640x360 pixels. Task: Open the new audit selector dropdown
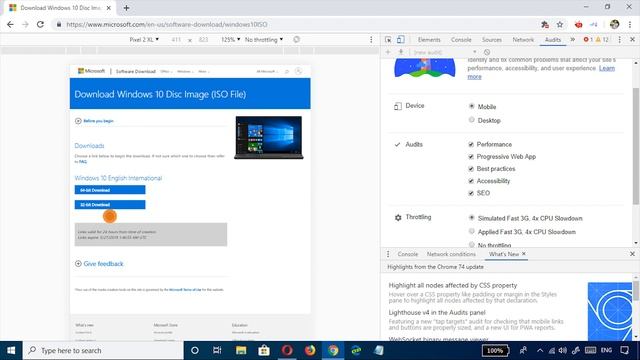tap(445, 52)
